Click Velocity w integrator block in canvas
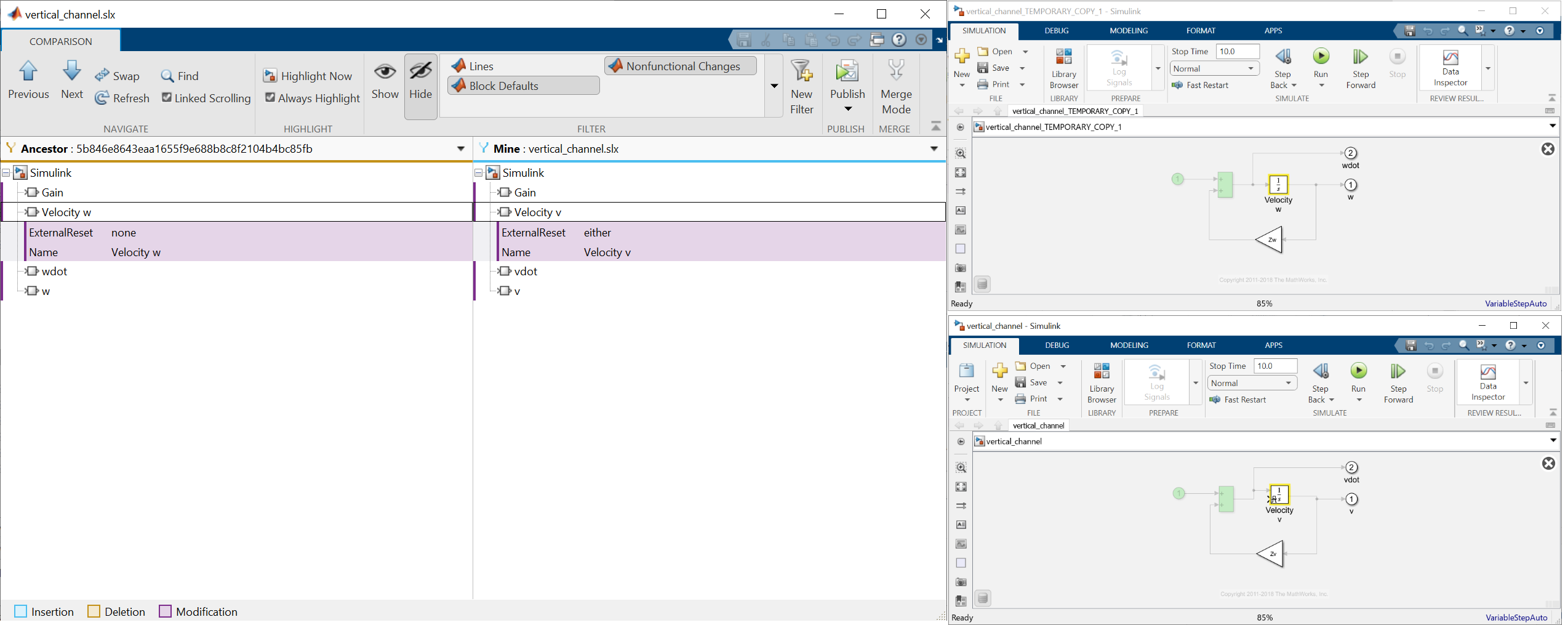1568x625 pixels. click(1278, 184)
